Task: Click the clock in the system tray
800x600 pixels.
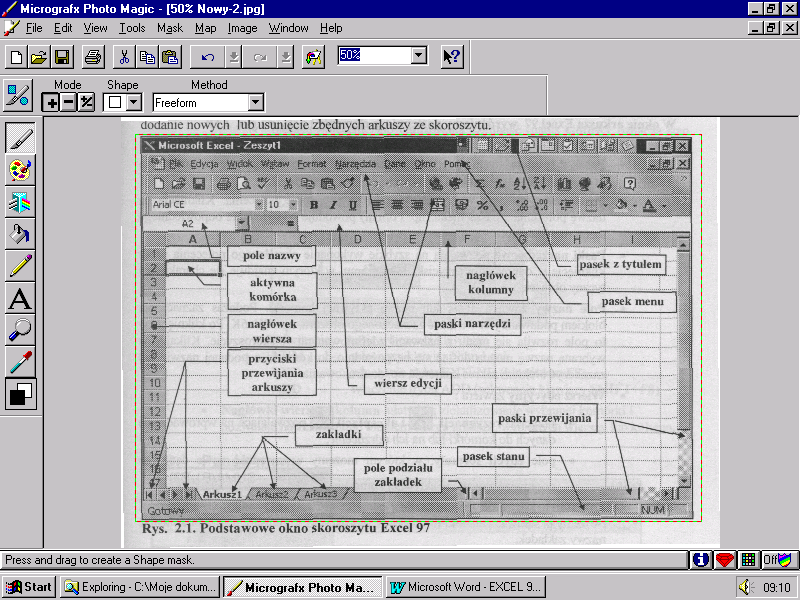Action: [778, 587]
